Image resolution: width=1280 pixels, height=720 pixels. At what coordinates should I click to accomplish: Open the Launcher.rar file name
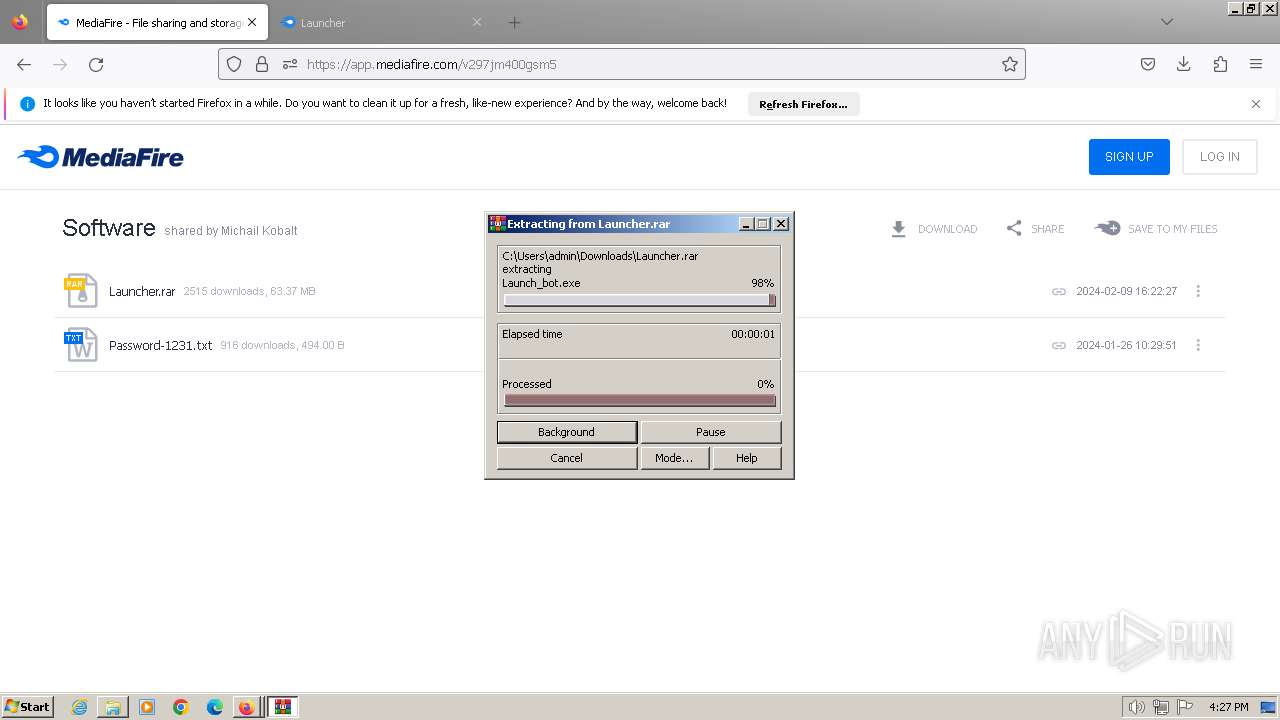tap(142, 292)
